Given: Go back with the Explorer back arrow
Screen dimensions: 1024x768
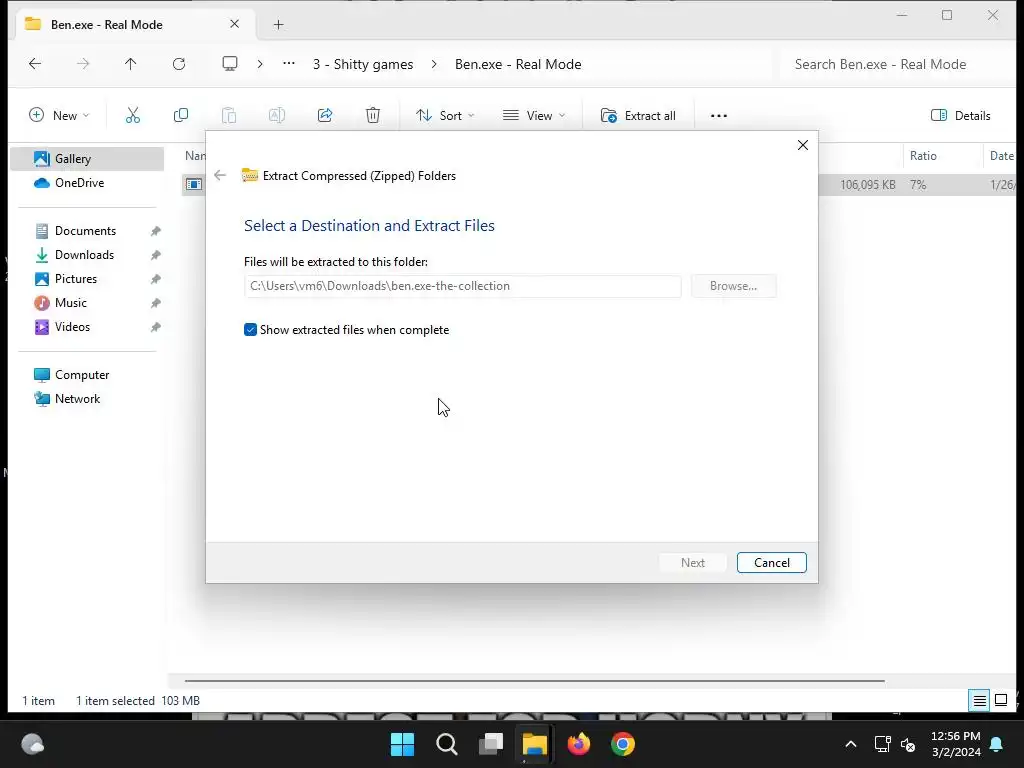Looking at the screenshot, I should (35, 64).
